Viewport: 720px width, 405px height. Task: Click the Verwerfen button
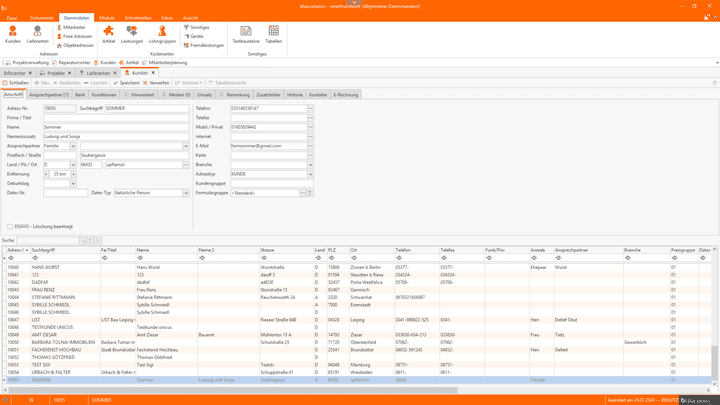pyautogui.click(x=157, y=83)
